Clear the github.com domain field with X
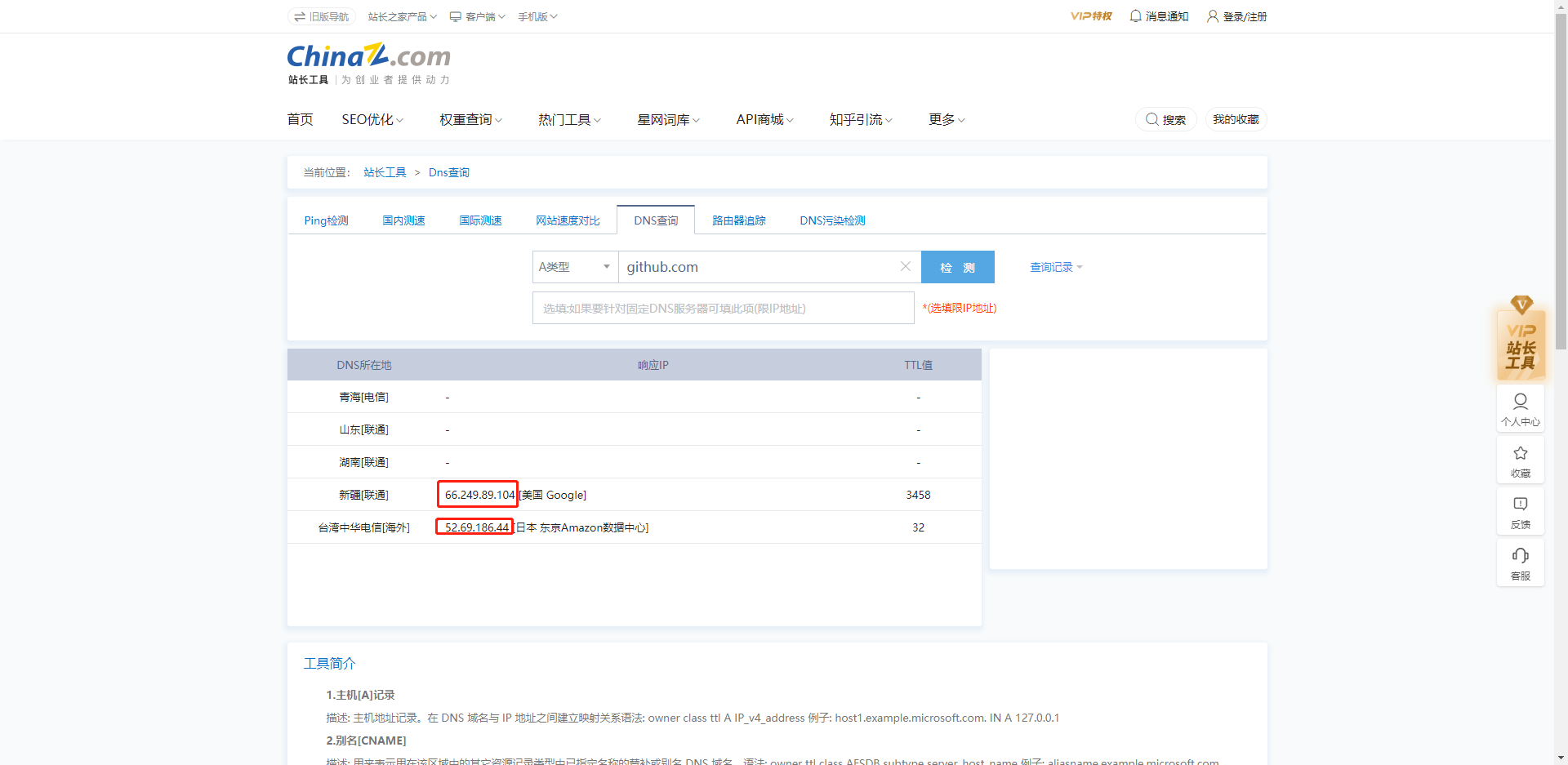This screenshot has height=765, width=1568. (905, 266)
